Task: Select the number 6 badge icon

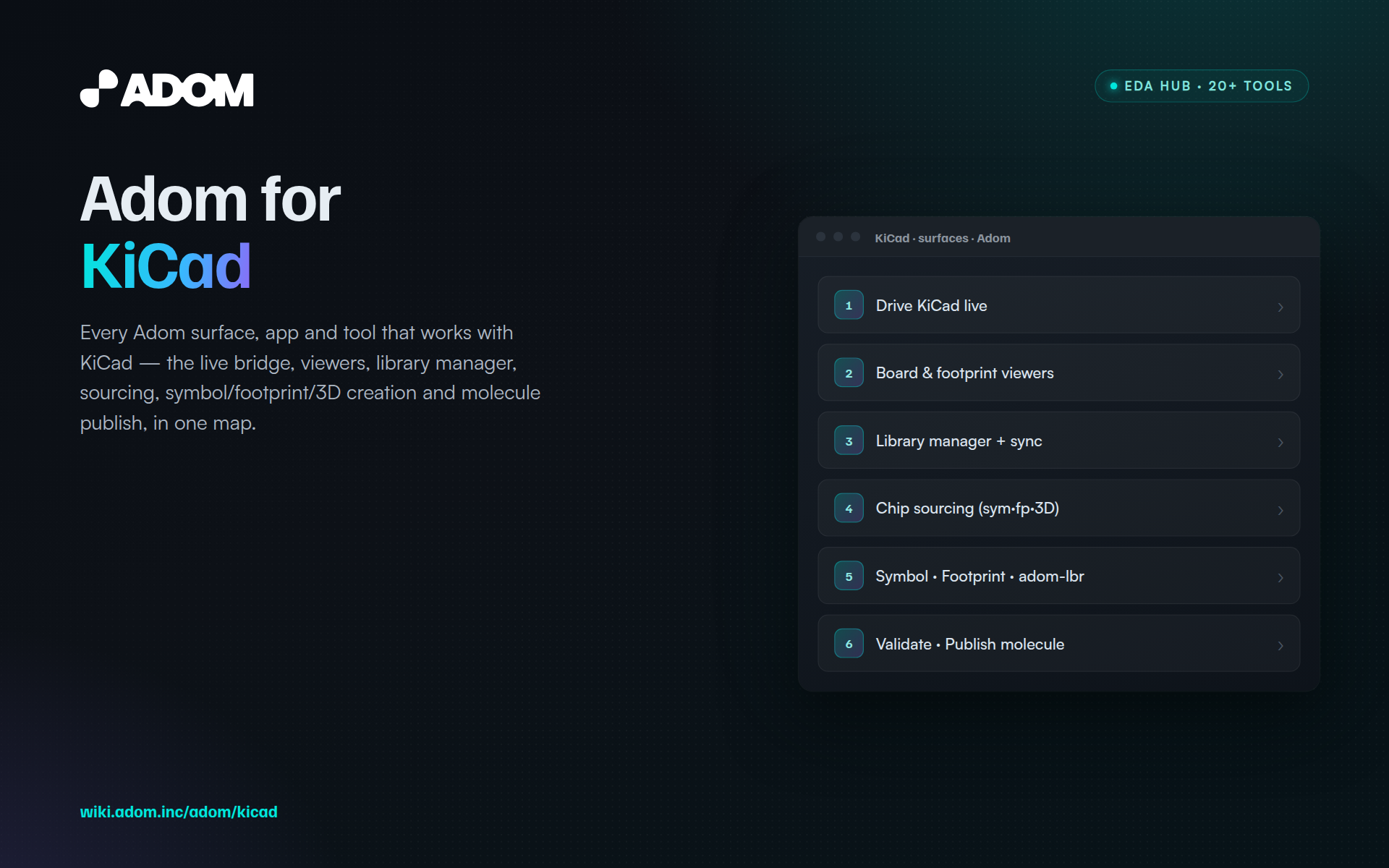Action: pos(849,644)
